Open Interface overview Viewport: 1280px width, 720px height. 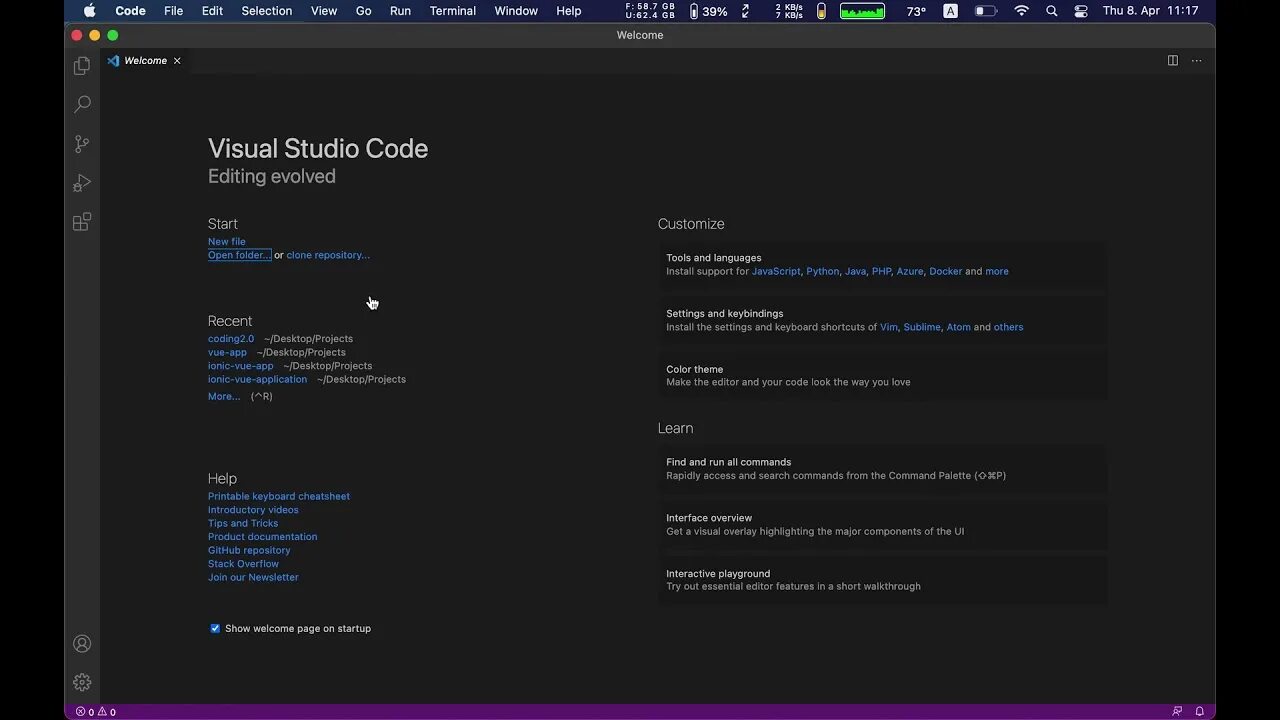882,524
